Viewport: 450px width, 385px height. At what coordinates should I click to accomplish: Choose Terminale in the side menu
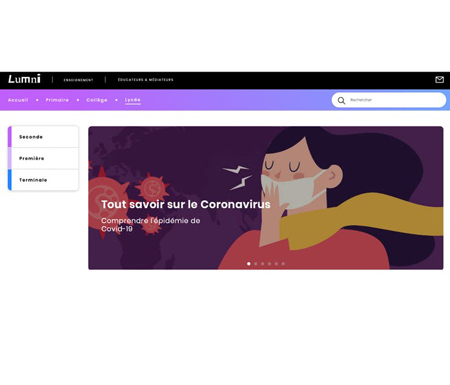(x=43, y=180)
